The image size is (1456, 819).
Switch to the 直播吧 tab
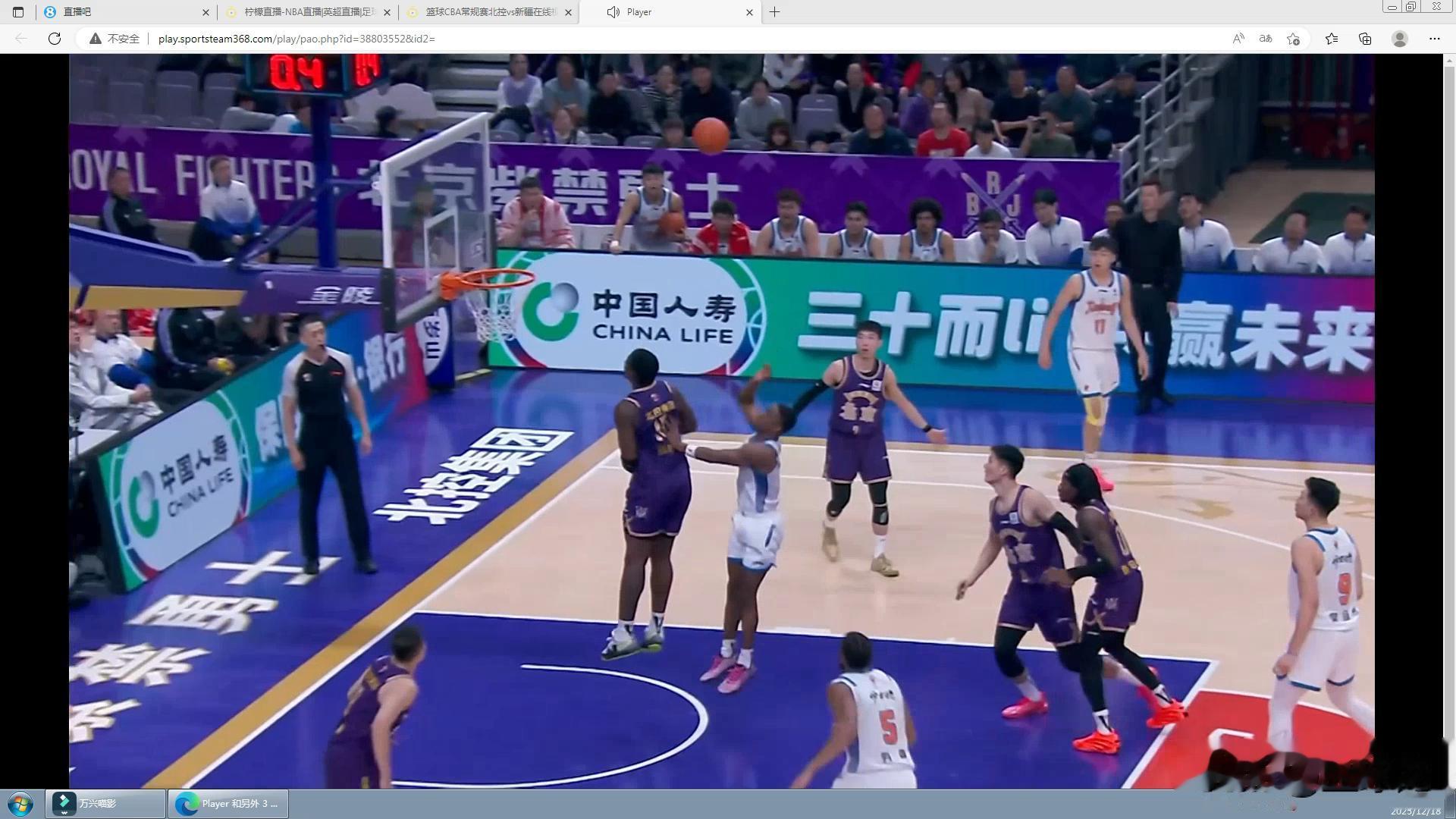click(121, 12)
